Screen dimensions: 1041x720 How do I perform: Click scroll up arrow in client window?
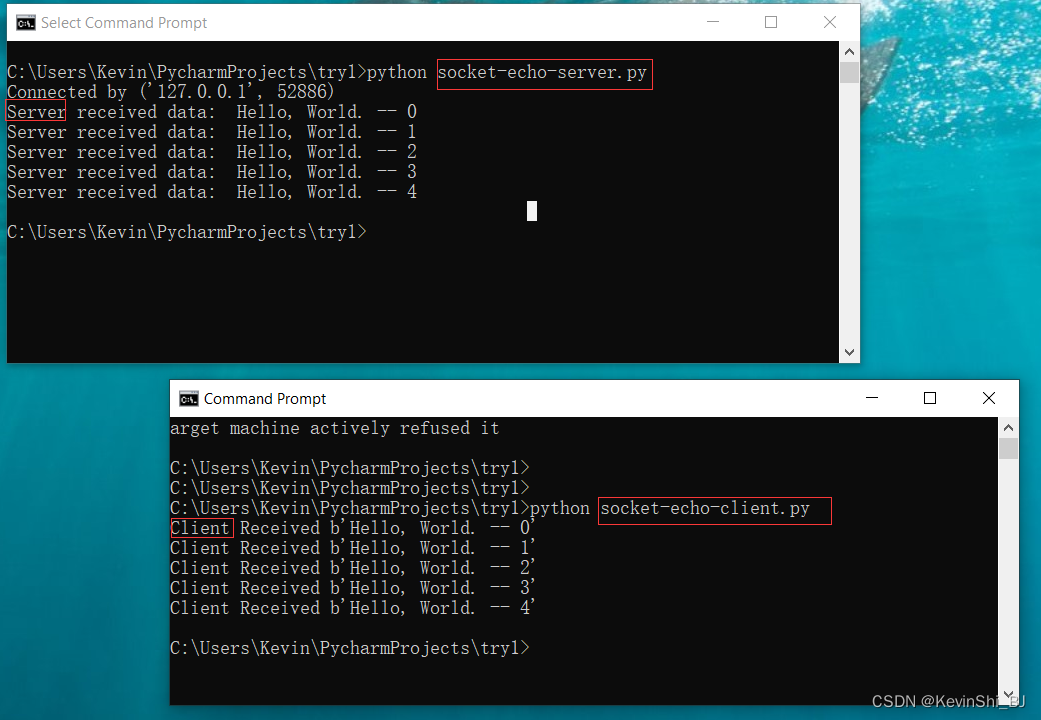1008,428
